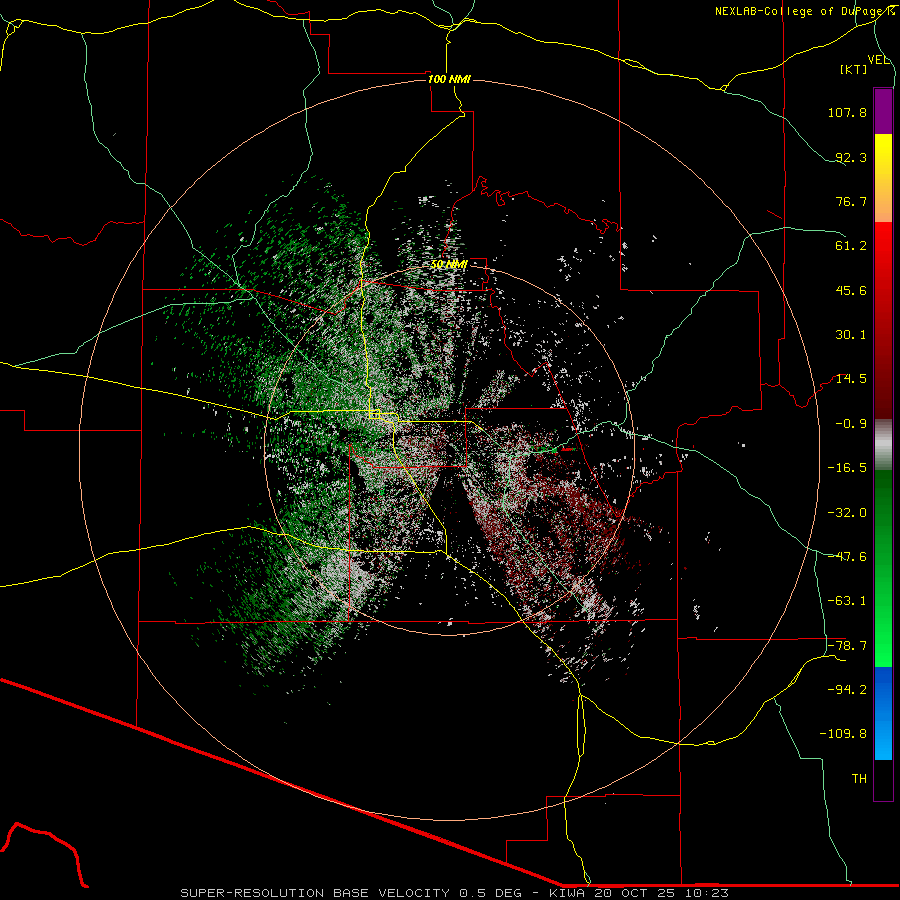Click the 50 NMI range ring label
The height and width of the screenshot is (900, 900).
click(449, 265)
